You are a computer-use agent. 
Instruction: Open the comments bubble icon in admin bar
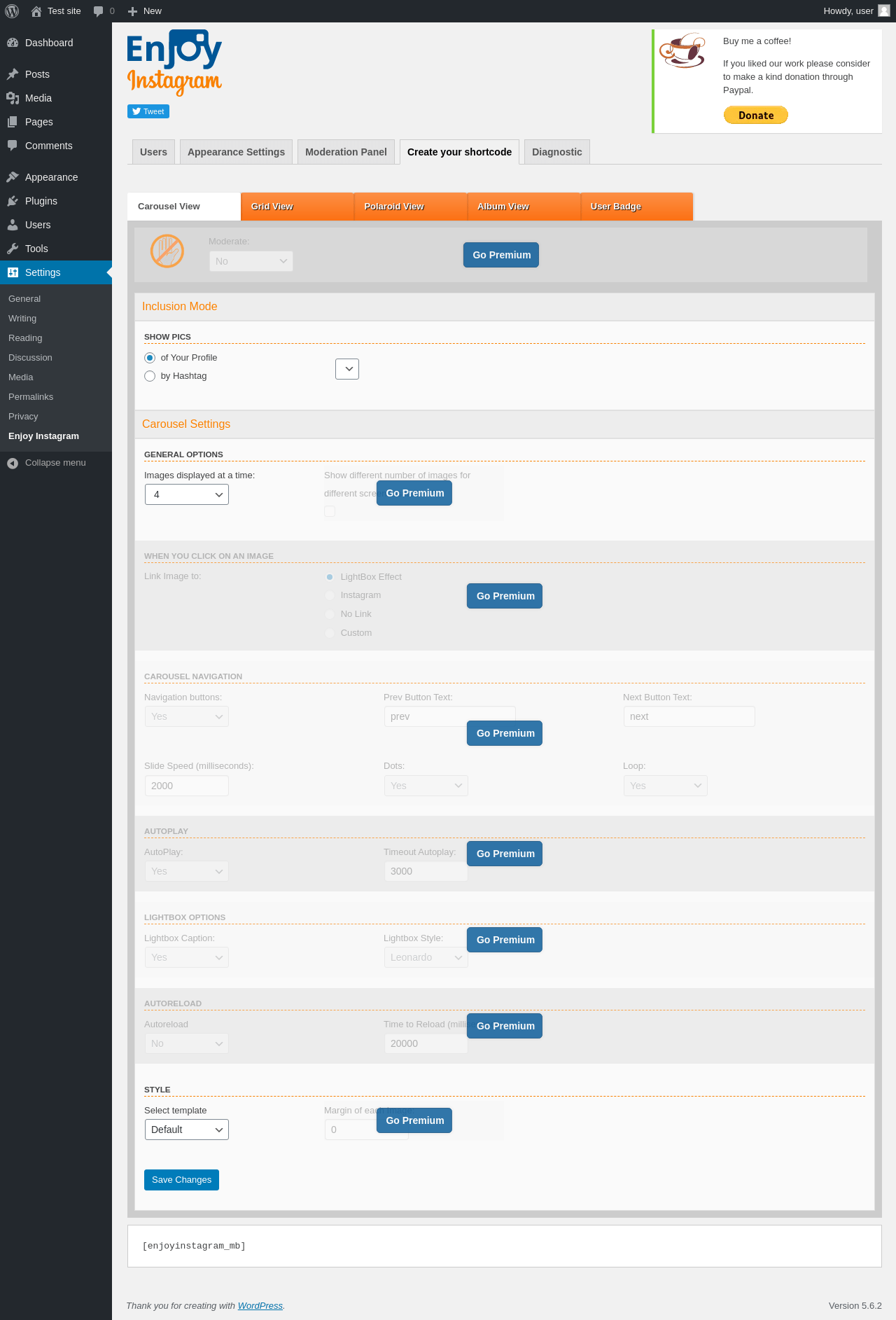pos(98,11)
